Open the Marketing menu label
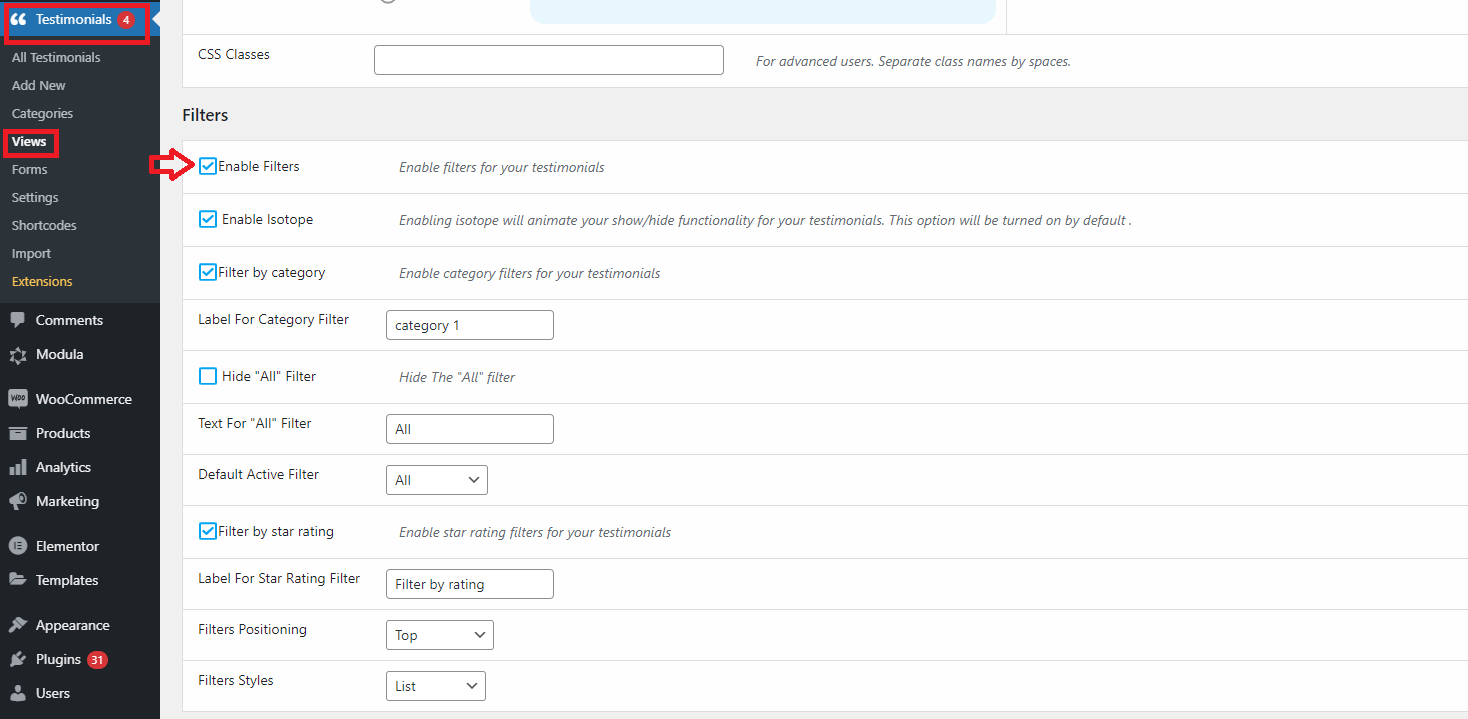 (x=67, y=501)
